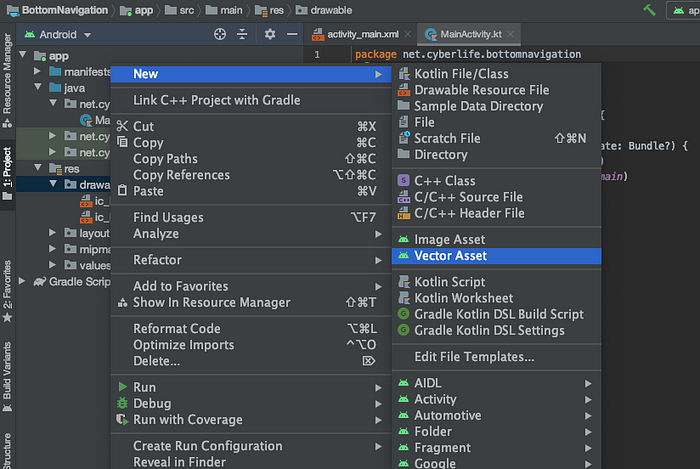700x469 pixels.
Task: Select Directory in New submenu
Action: [x=496, y=154]
